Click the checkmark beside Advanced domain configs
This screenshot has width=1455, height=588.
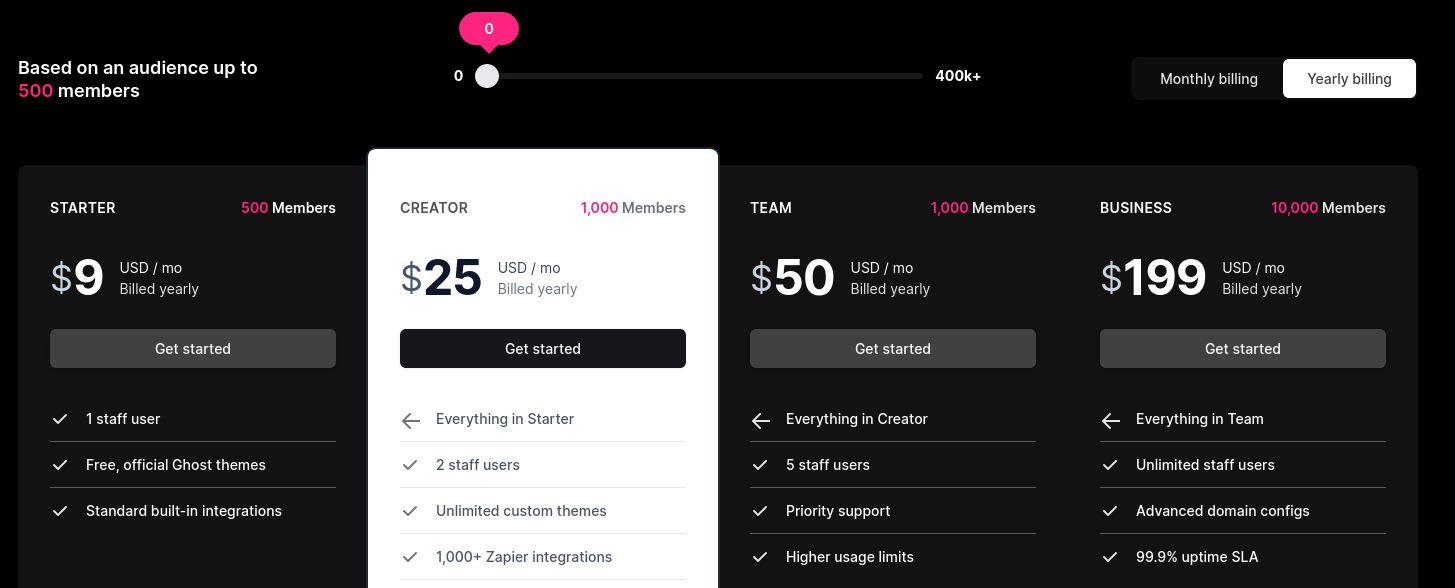(1110, 511)
